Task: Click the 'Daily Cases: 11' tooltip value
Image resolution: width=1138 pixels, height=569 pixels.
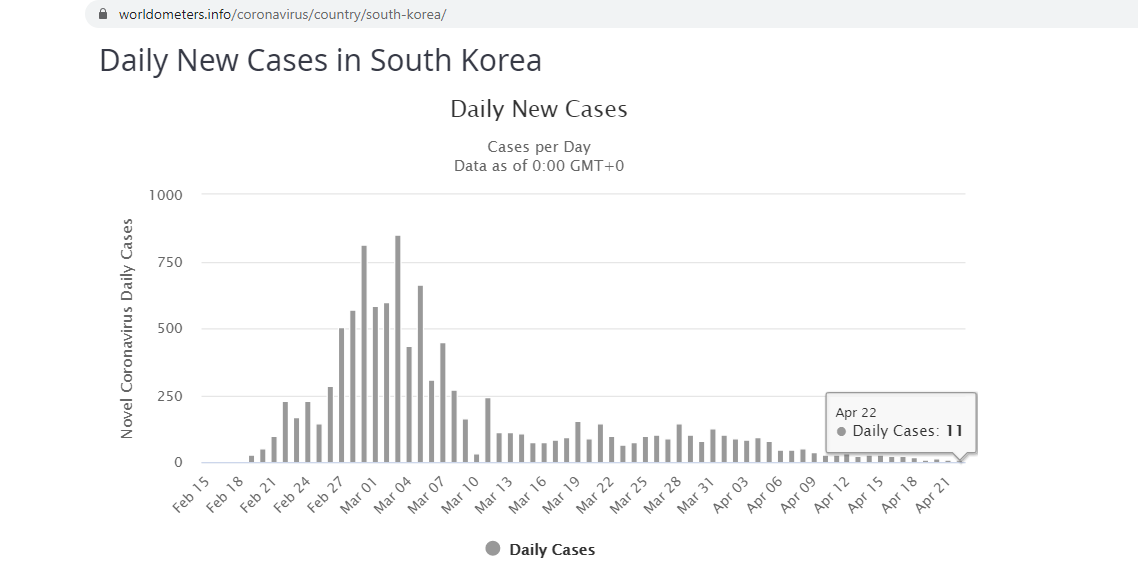Action: (x=900, y=432)
